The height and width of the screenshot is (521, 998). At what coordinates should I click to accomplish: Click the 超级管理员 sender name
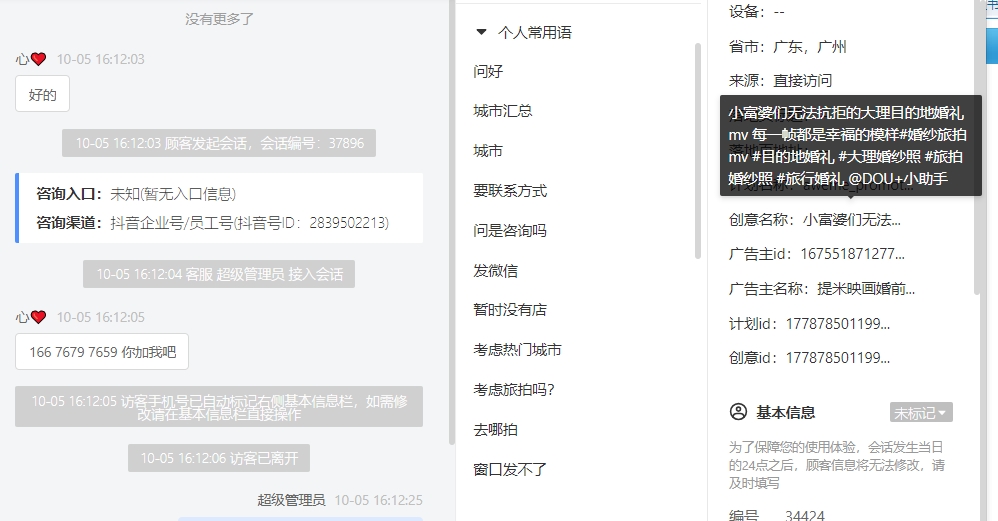coord(291,500)
